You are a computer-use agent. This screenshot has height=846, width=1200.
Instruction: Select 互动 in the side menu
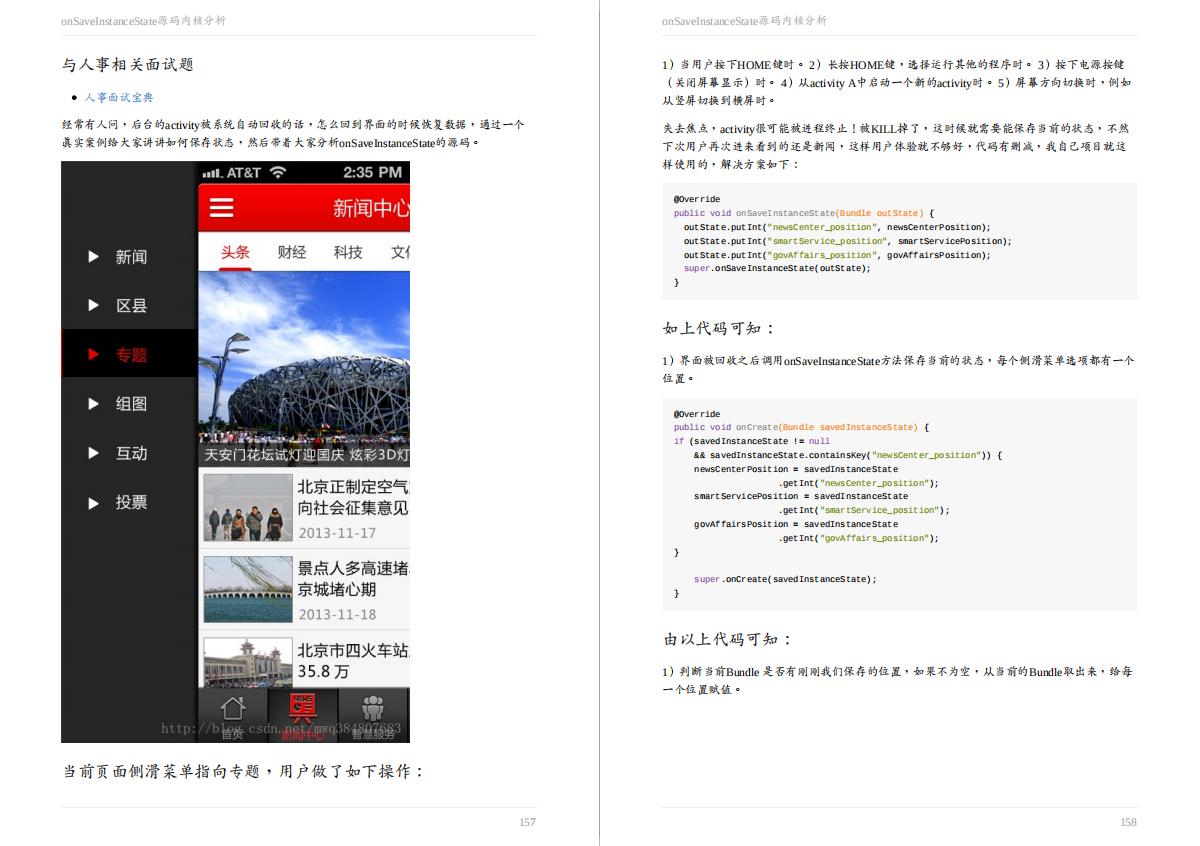click(x=130, y=453)
